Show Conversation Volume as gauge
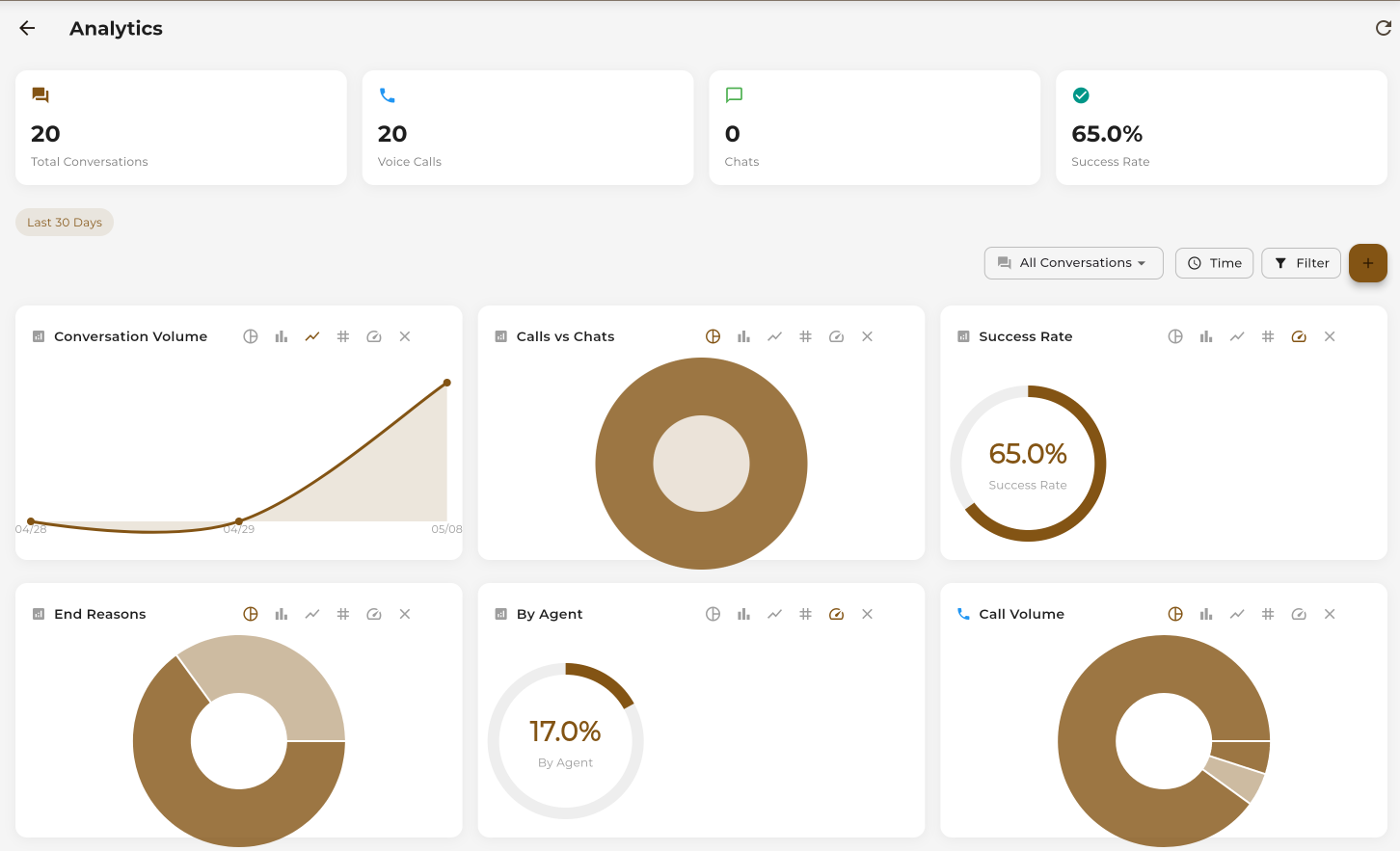The height and width of the screenshot is (851, 1400). point(374,336)
